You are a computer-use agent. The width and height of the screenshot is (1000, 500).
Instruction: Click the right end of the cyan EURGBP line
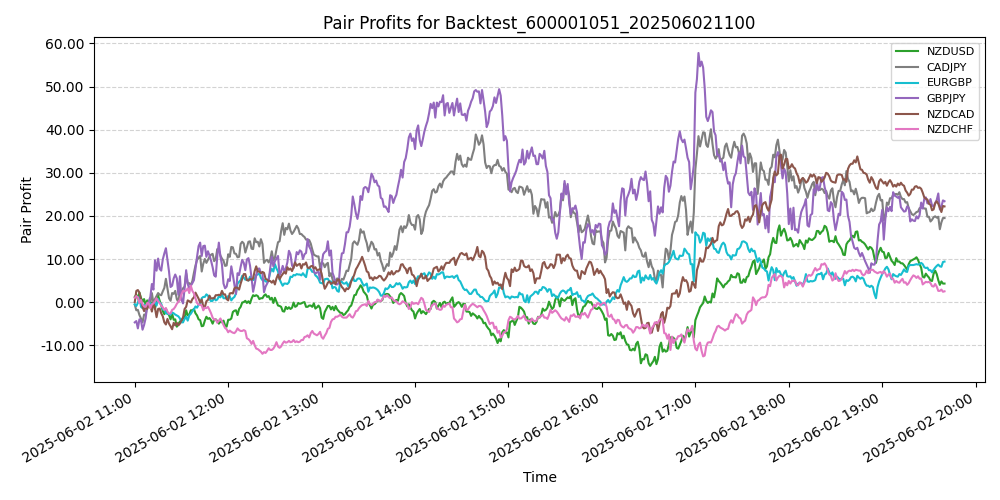click(944, 262)
